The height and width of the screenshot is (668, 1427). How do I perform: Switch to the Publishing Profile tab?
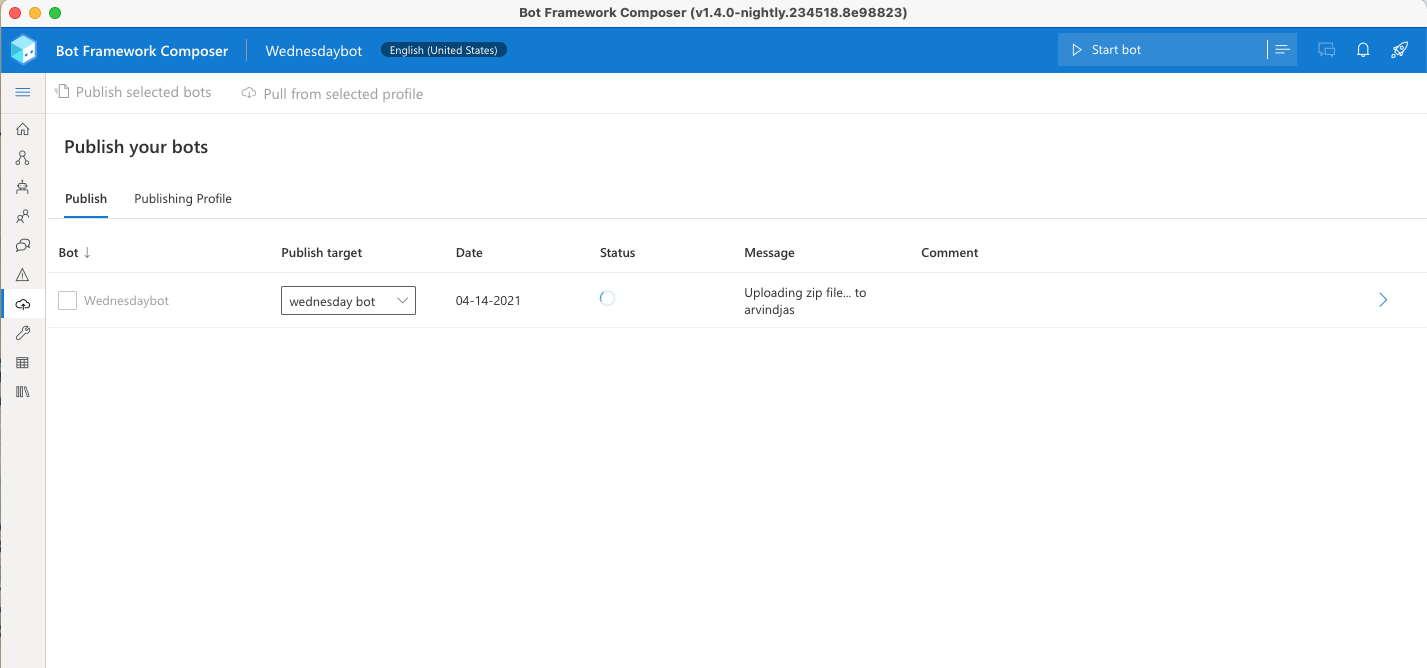click(x=183, y=198)
